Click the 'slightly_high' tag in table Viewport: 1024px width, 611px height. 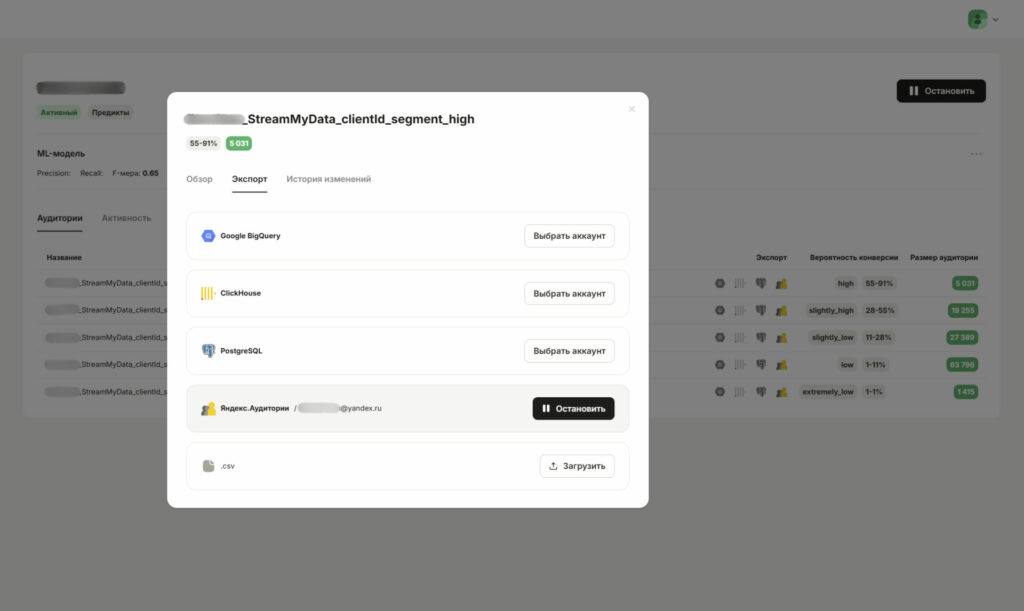point(831,310)
